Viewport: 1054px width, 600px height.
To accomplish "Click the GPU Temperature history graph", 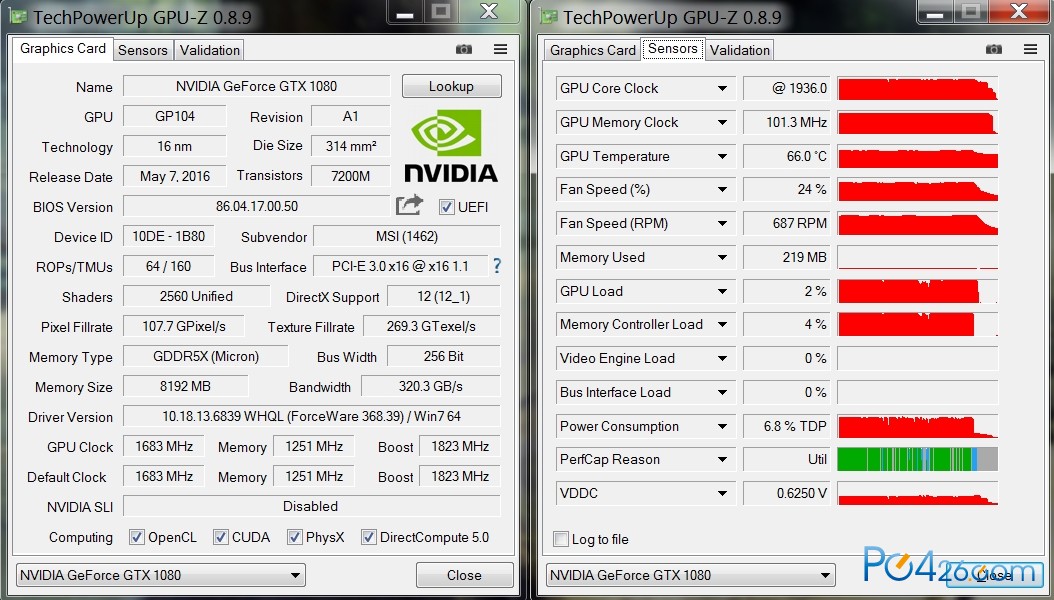I will [x=918, y=156].
